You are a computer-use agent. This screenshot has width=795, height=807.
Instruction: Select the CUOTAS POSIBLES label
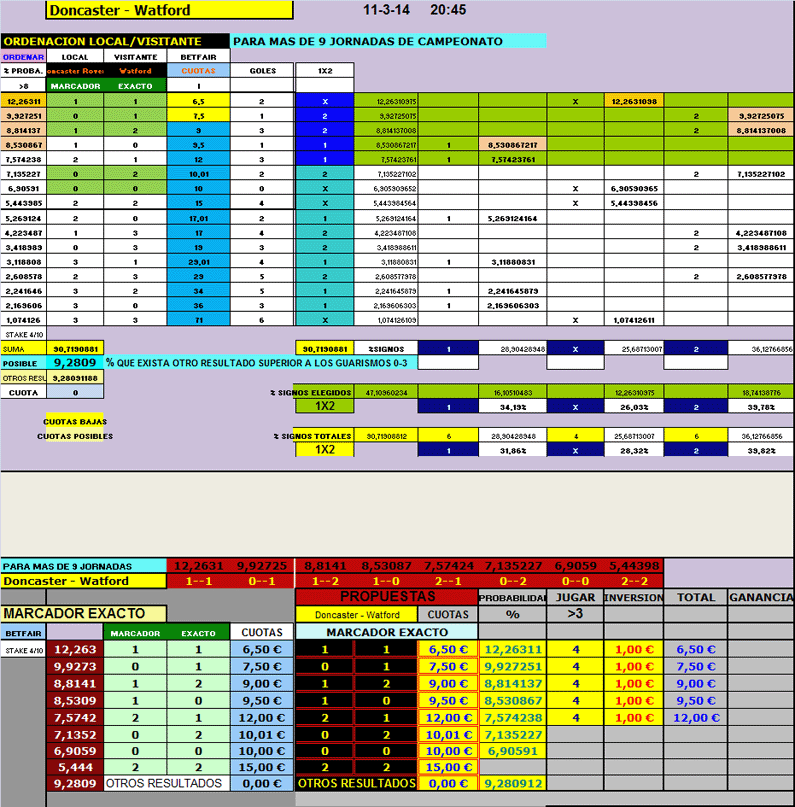[75, 436]
